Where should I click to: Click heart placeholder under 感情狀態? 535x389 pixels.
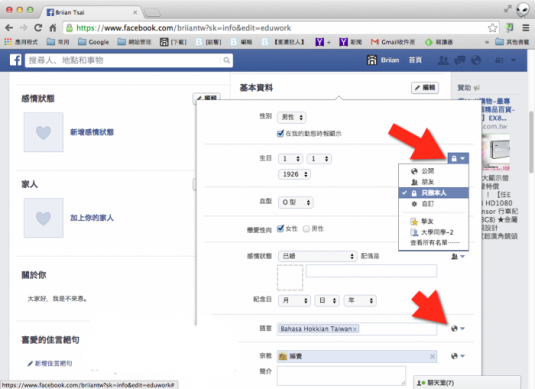(43, 132)
